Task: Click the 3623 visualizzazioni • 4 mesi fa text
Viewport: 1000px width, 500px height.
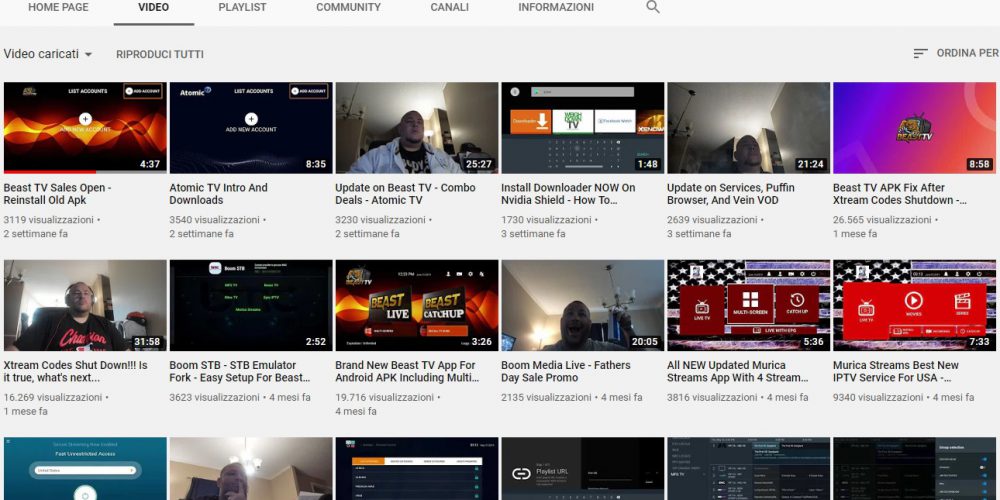Action: [240, 397]
